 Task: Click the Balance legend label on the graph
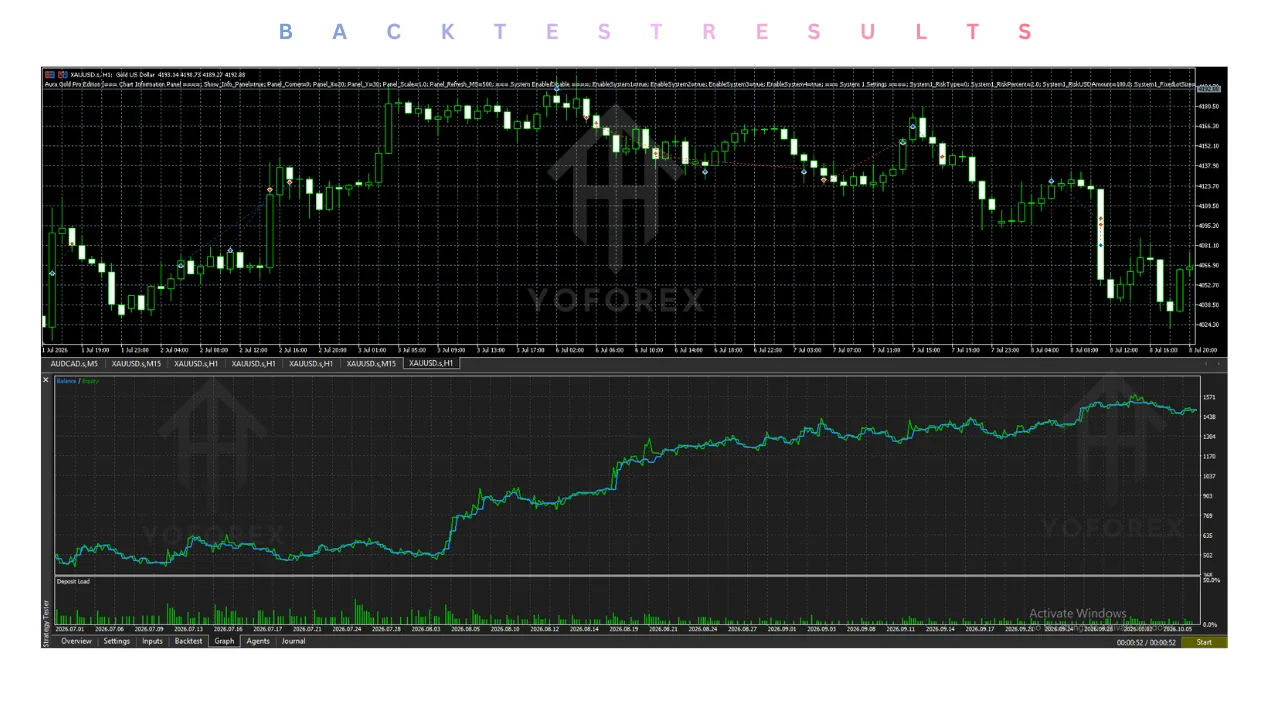pyautogui.click(x=65, y=381)
